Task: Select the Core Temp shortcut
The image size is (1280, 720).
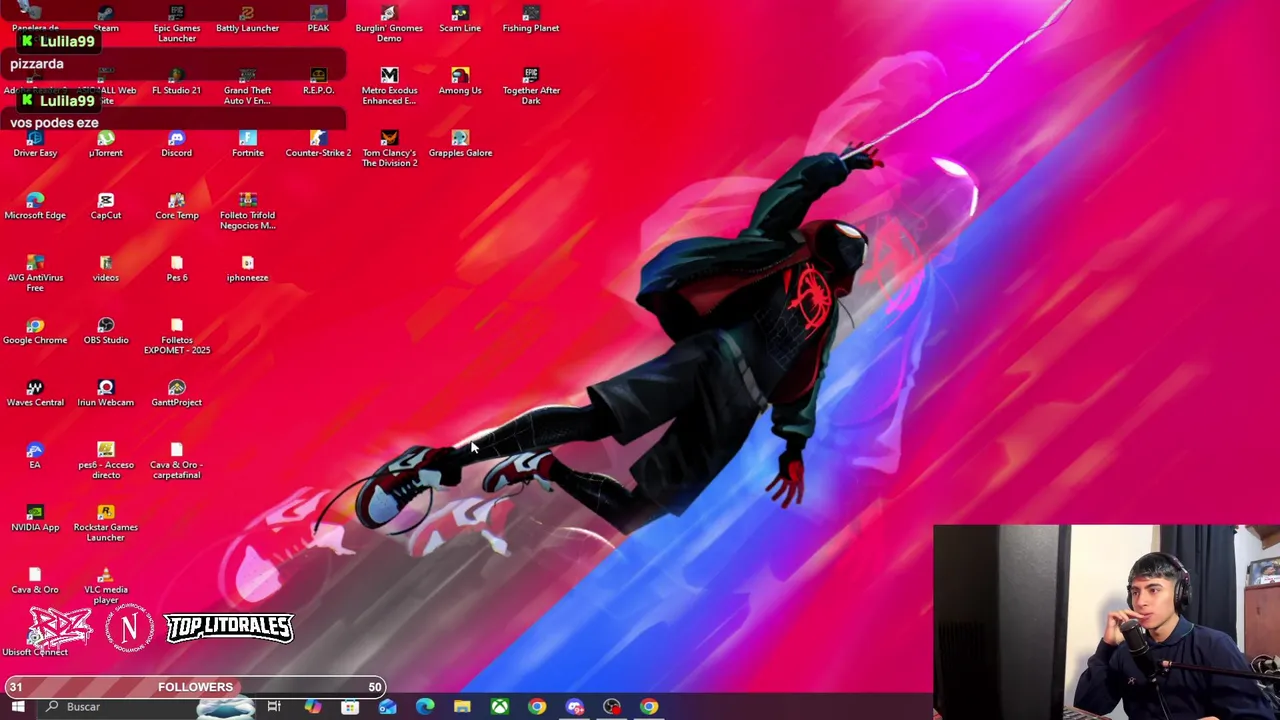Action: 177,206
